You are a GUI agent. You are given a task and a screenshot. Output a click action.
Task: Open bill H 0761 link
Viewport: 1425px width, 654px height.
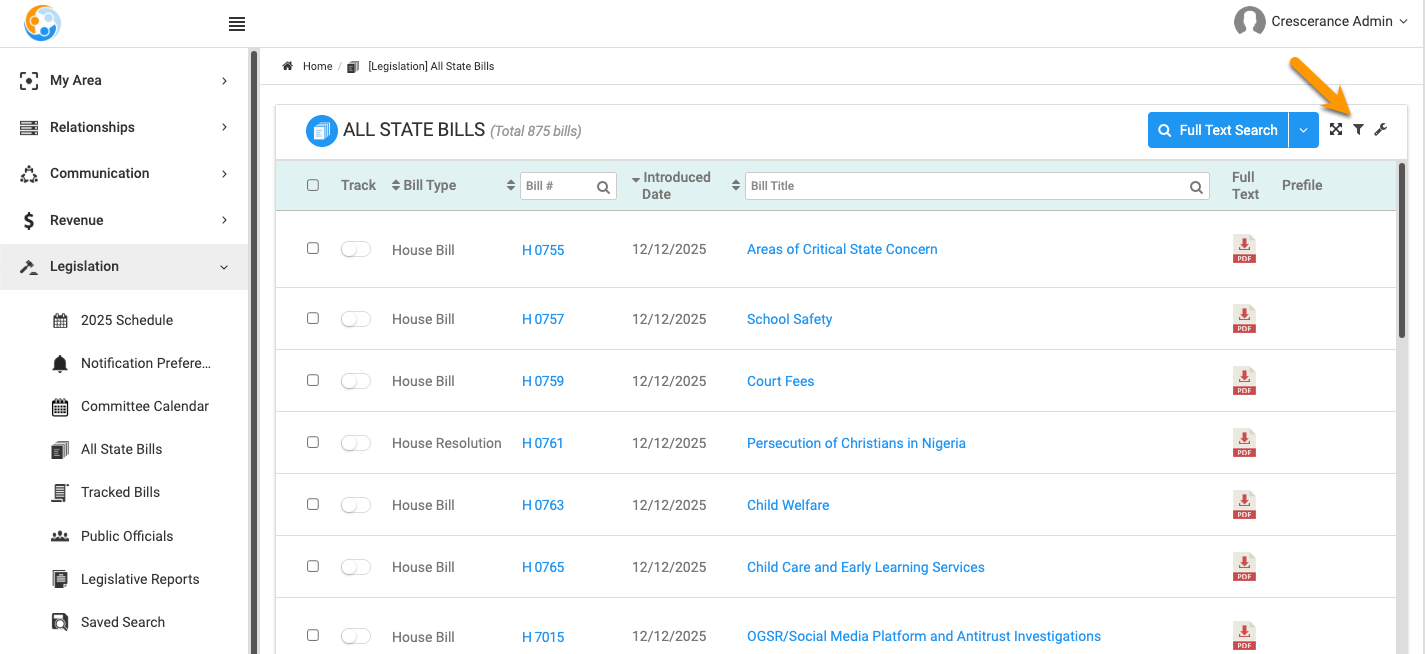point(542,443)
